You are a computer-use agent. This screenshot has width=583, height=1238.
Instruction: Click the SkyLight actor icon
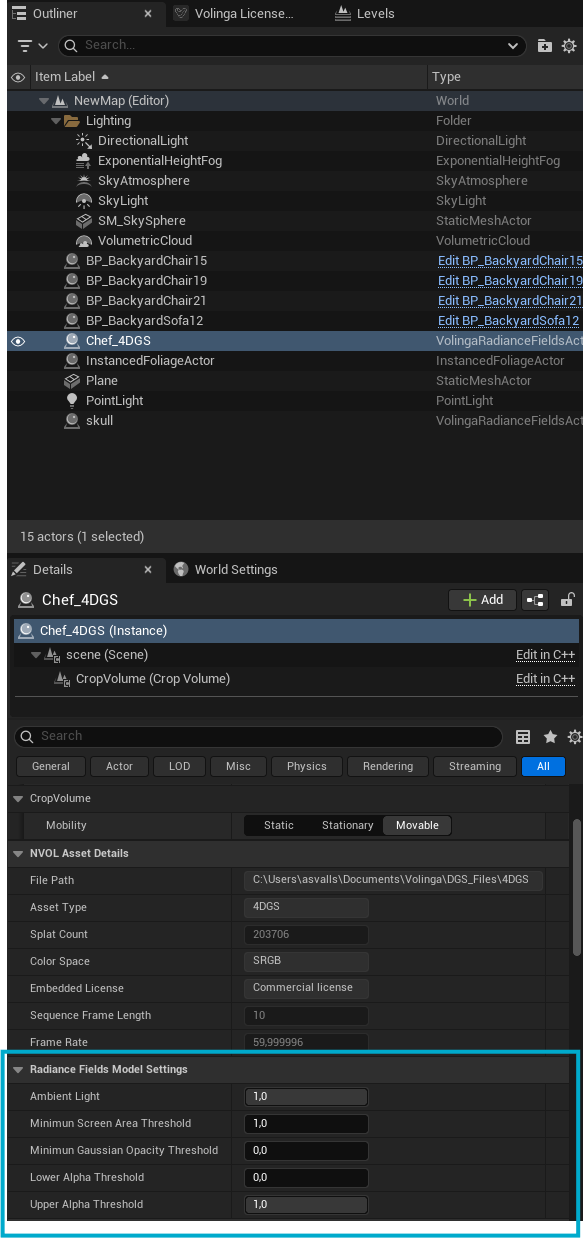(84, 201)
